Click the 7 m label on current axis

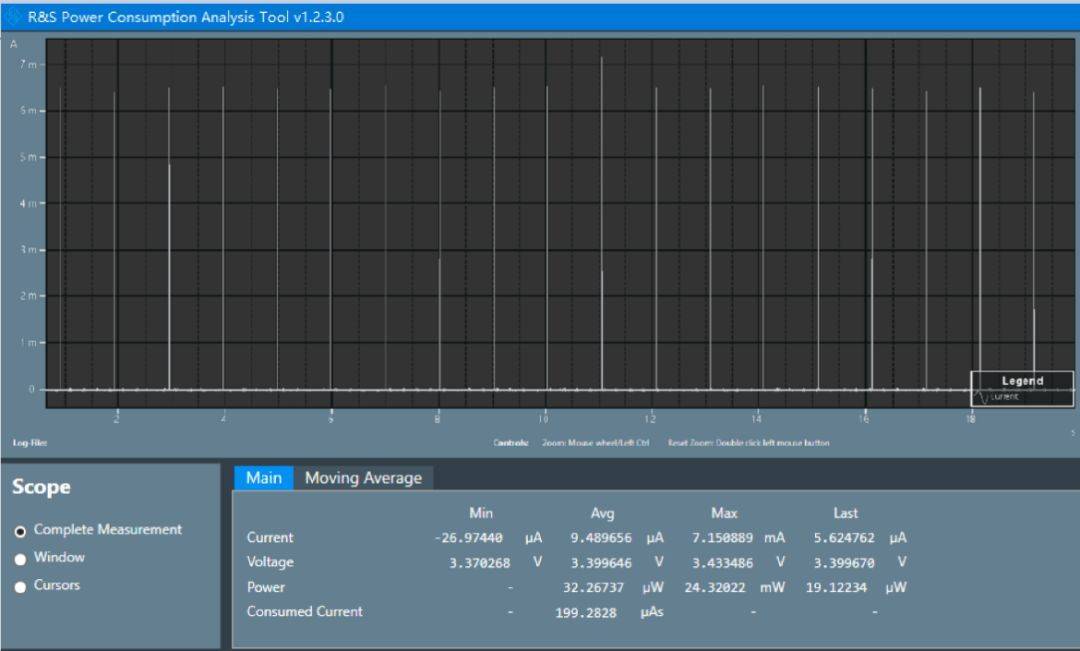tap(29, 64)
